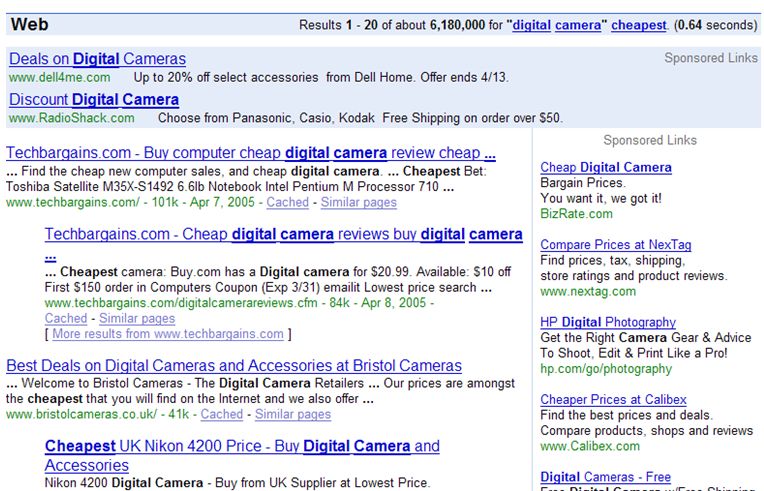Click the www.dell4me.com green URL text

[x=59, y=77]
